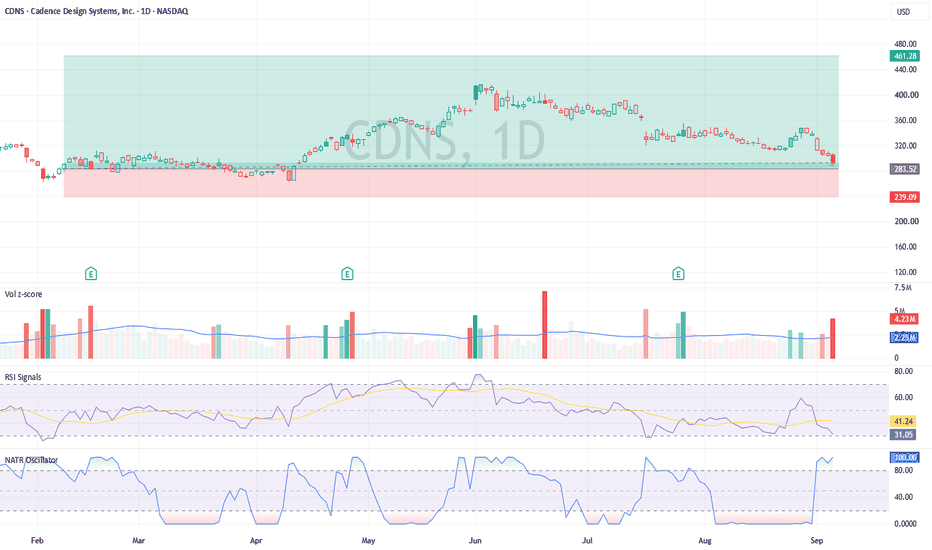Click the 31.05 RSI value label
Image resolution: width=932 pixels, height=550 pixels.
click(903, 435)
